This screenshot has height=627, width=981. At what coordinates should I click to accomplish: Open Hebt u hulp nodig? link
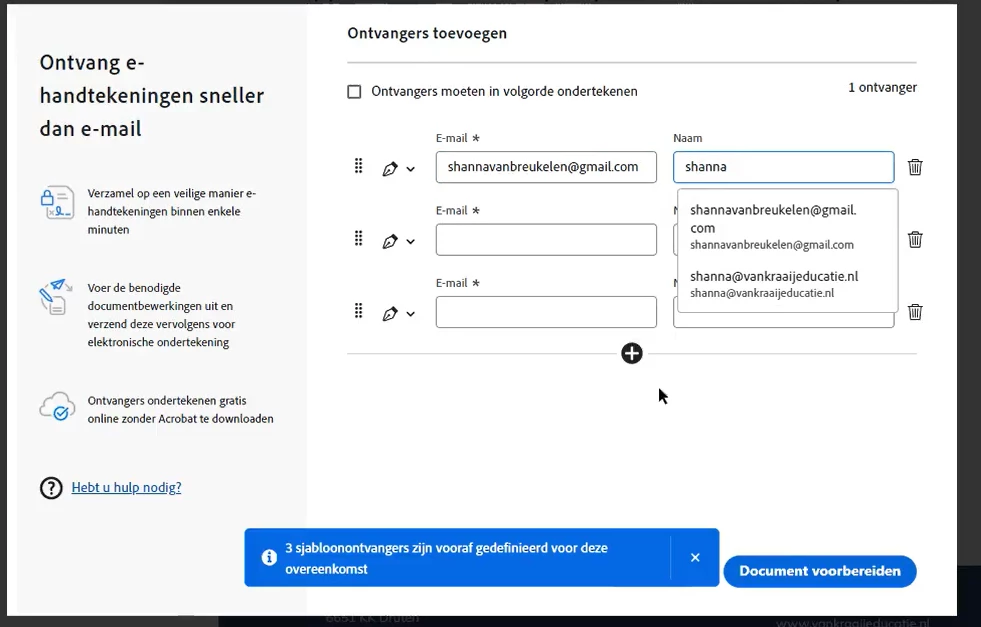pos(126,487)
